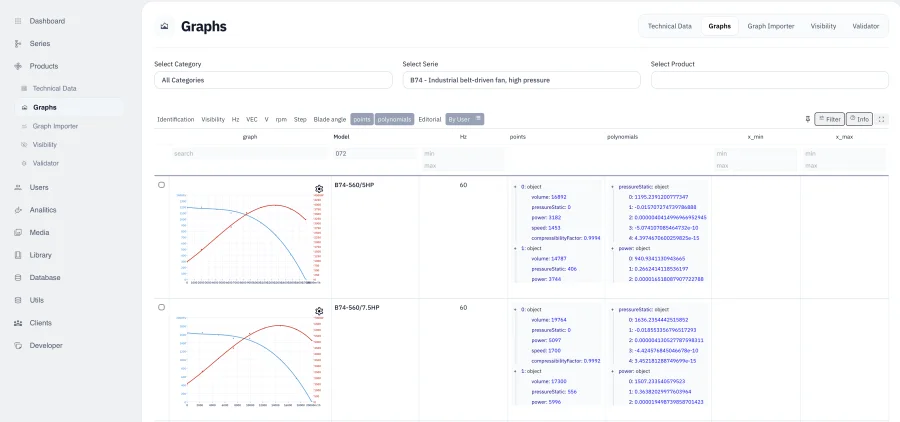Open the Users section

coord(38,187)
